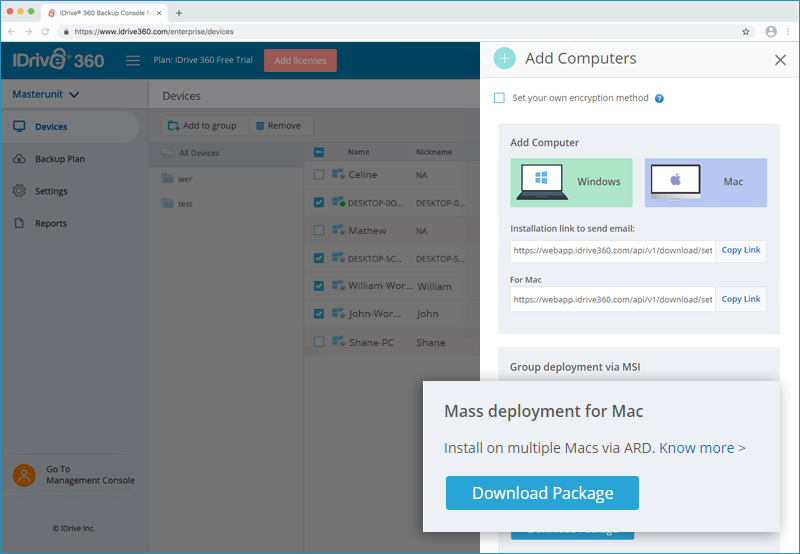Click the Settings gear icon in sidebar
This screenshot has width=800, height=554.
click(19, 191)
